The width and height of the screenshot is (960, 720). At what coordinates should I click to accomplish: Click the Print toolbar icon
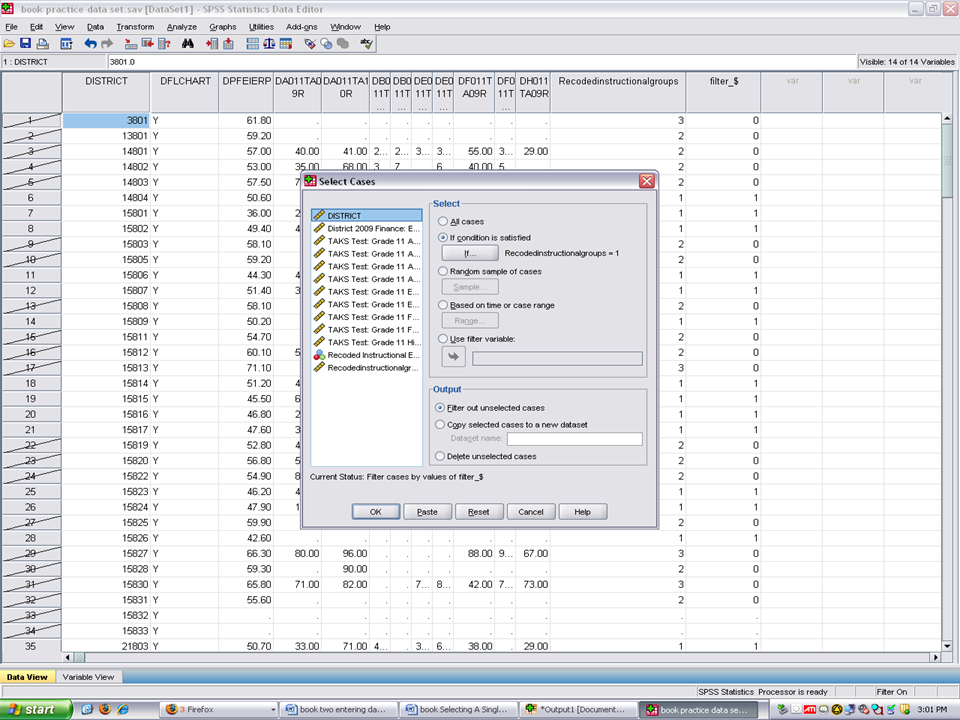click(x=41, y=44)
